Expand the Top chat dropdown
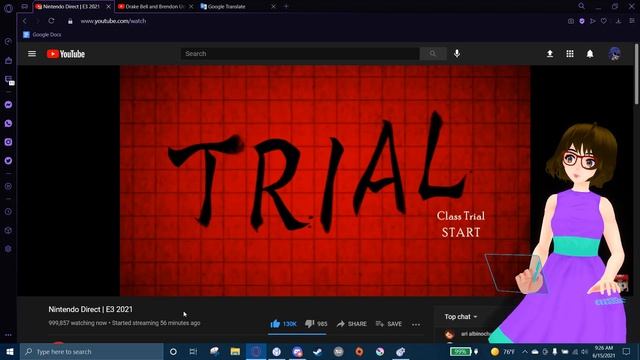Image resolution: width=640 pixels, height=360 pixels. (x=461, y=317)
